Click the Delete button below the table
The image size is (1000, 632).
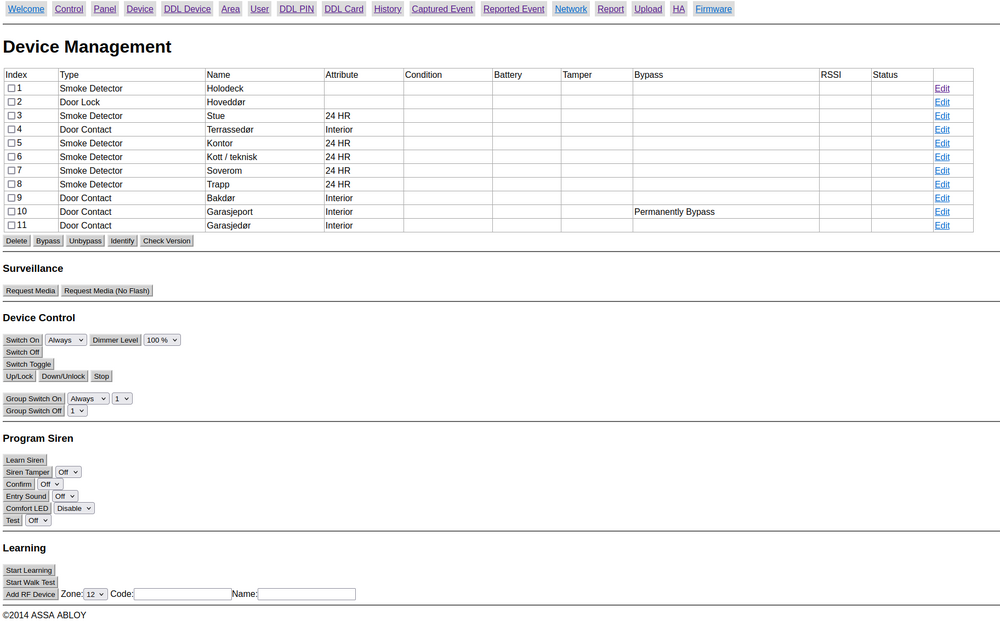pos(17,241)
